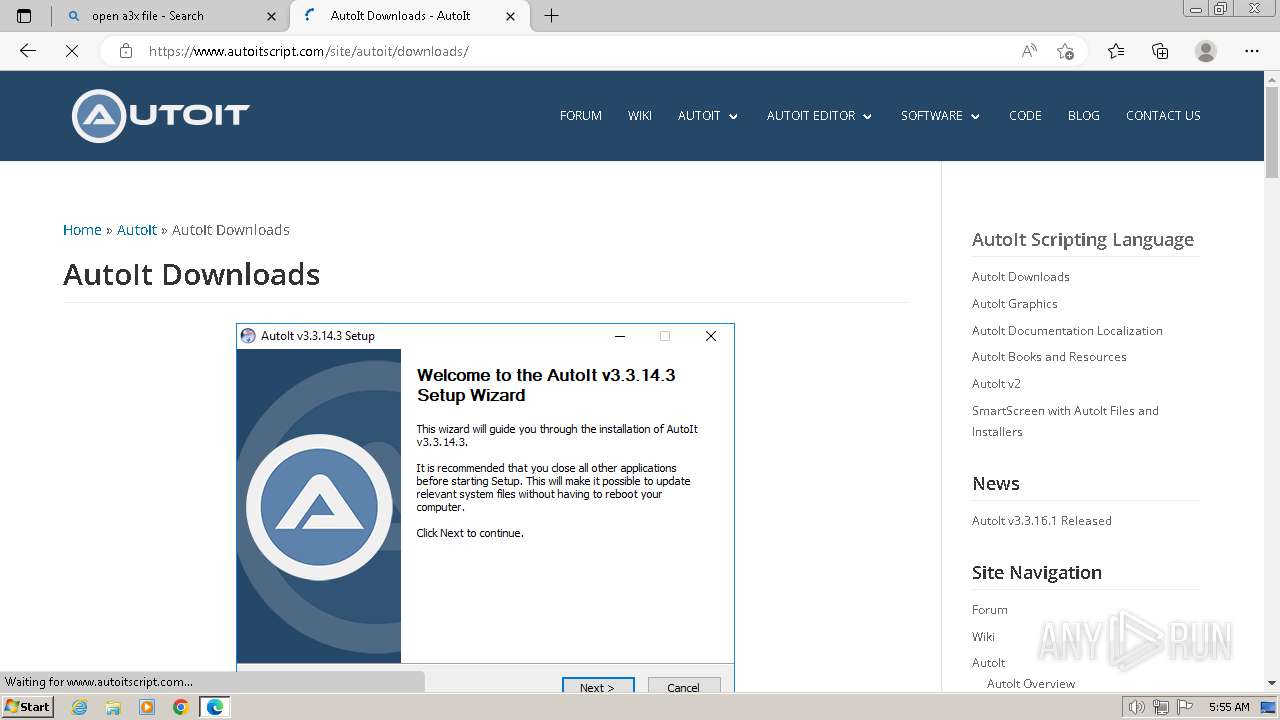Click the AutoIt Setup window icon
Viewport: 1280px width, 720px height.
coord(248,336)
